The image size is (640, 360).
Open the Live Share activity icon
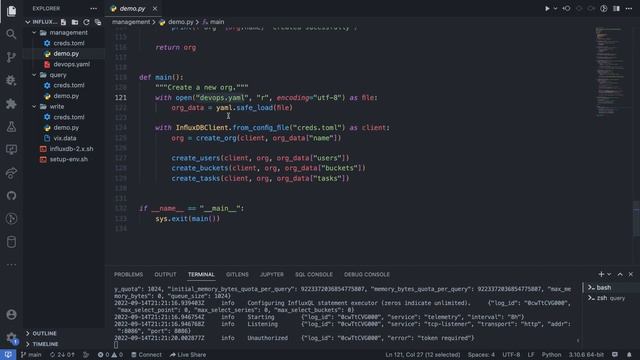click(11, 173)
